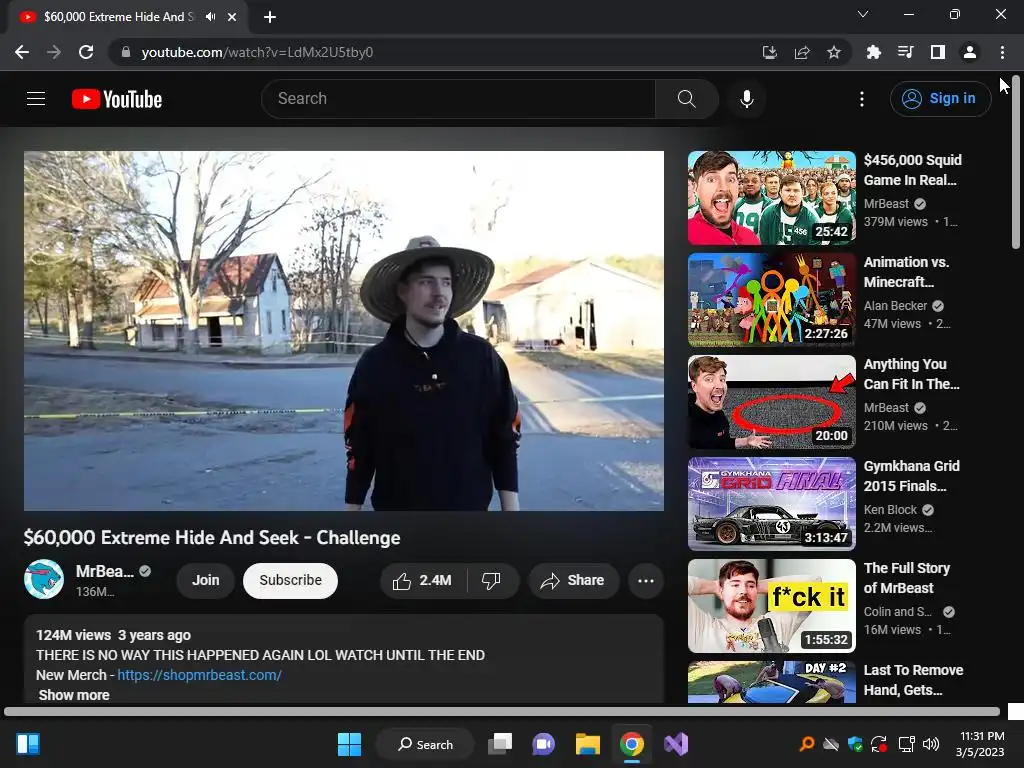Click the 124M views text
The image size is (1024, 768).
[73, 635]
